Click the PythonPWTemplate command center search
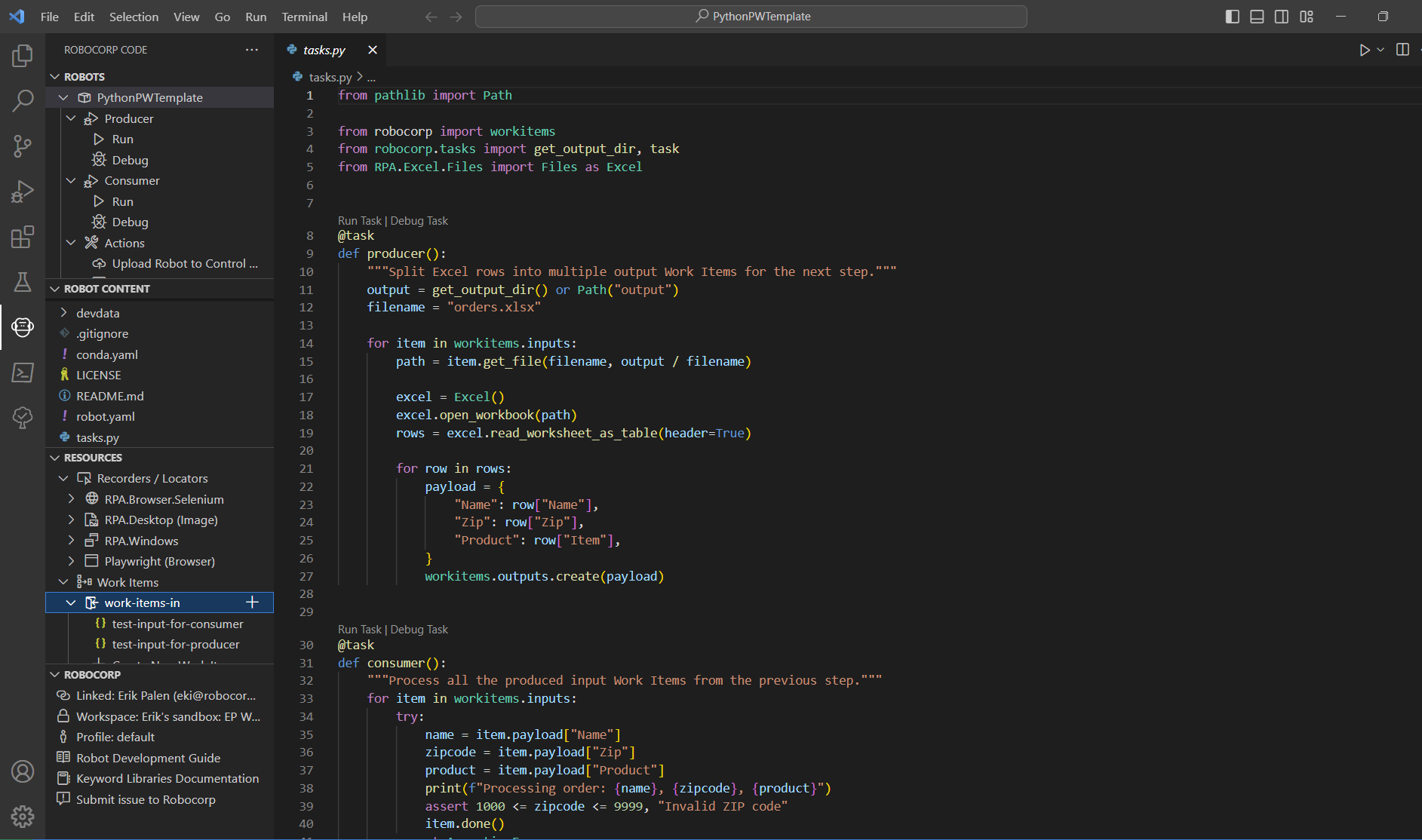 (751, 17)
